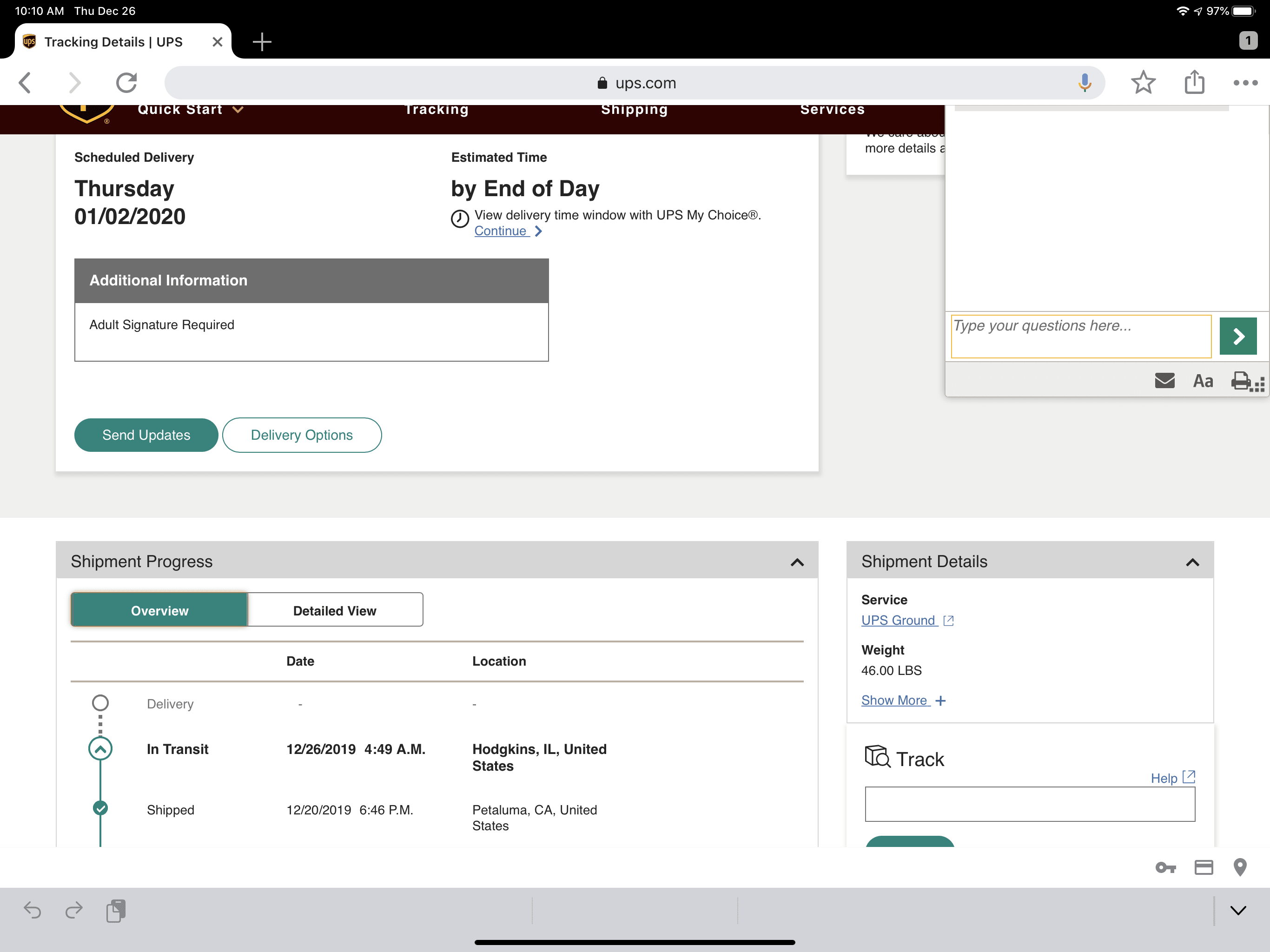Insert a location using the pin icon
The height and width of the screenshot is (952, 1270).
tap(1241, 867)
